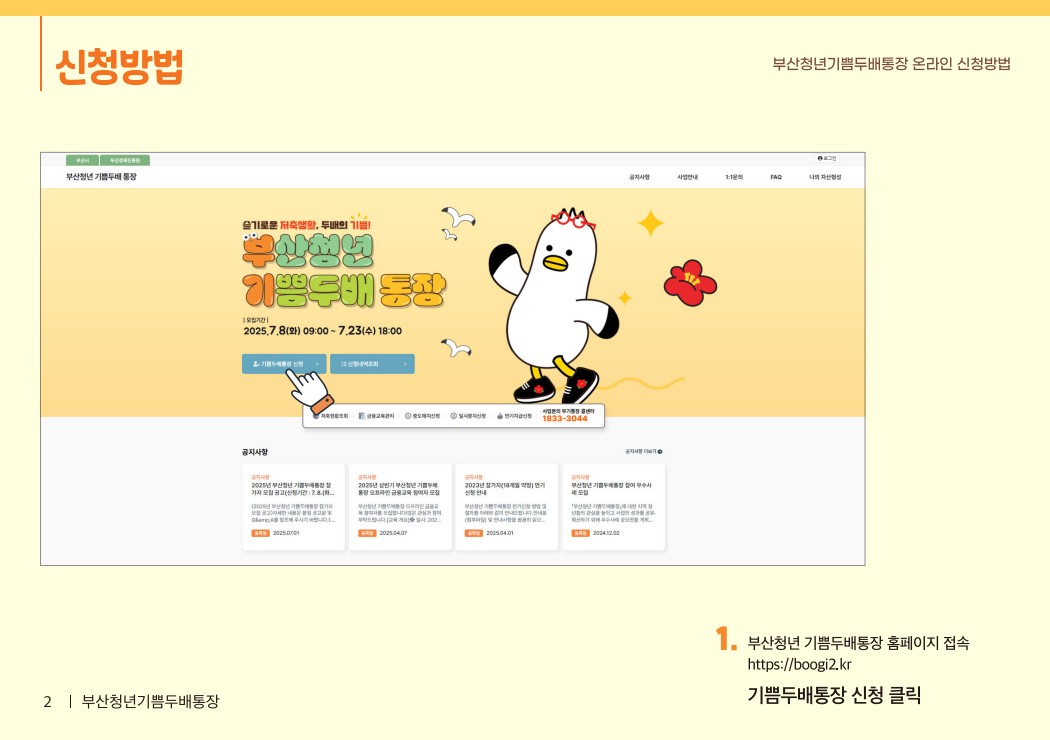Open 나의 자산형성 page

[828, 174]
